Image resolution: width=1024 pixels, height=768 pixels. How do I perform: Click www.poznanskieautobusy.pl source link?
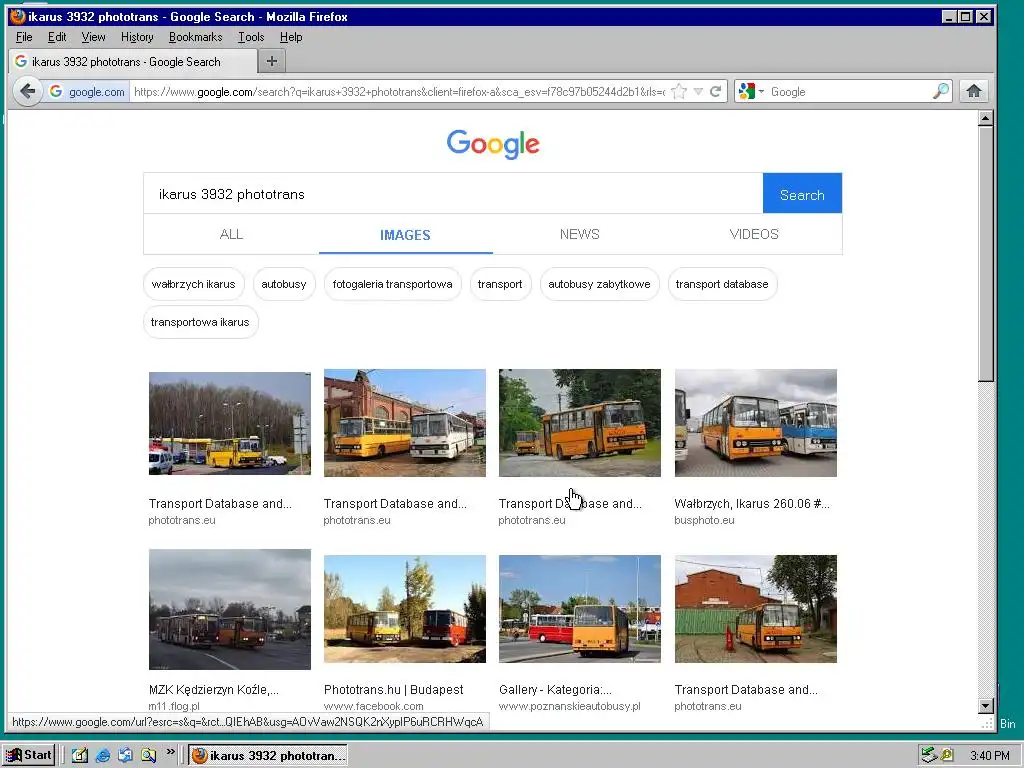(x=569, y=706)
